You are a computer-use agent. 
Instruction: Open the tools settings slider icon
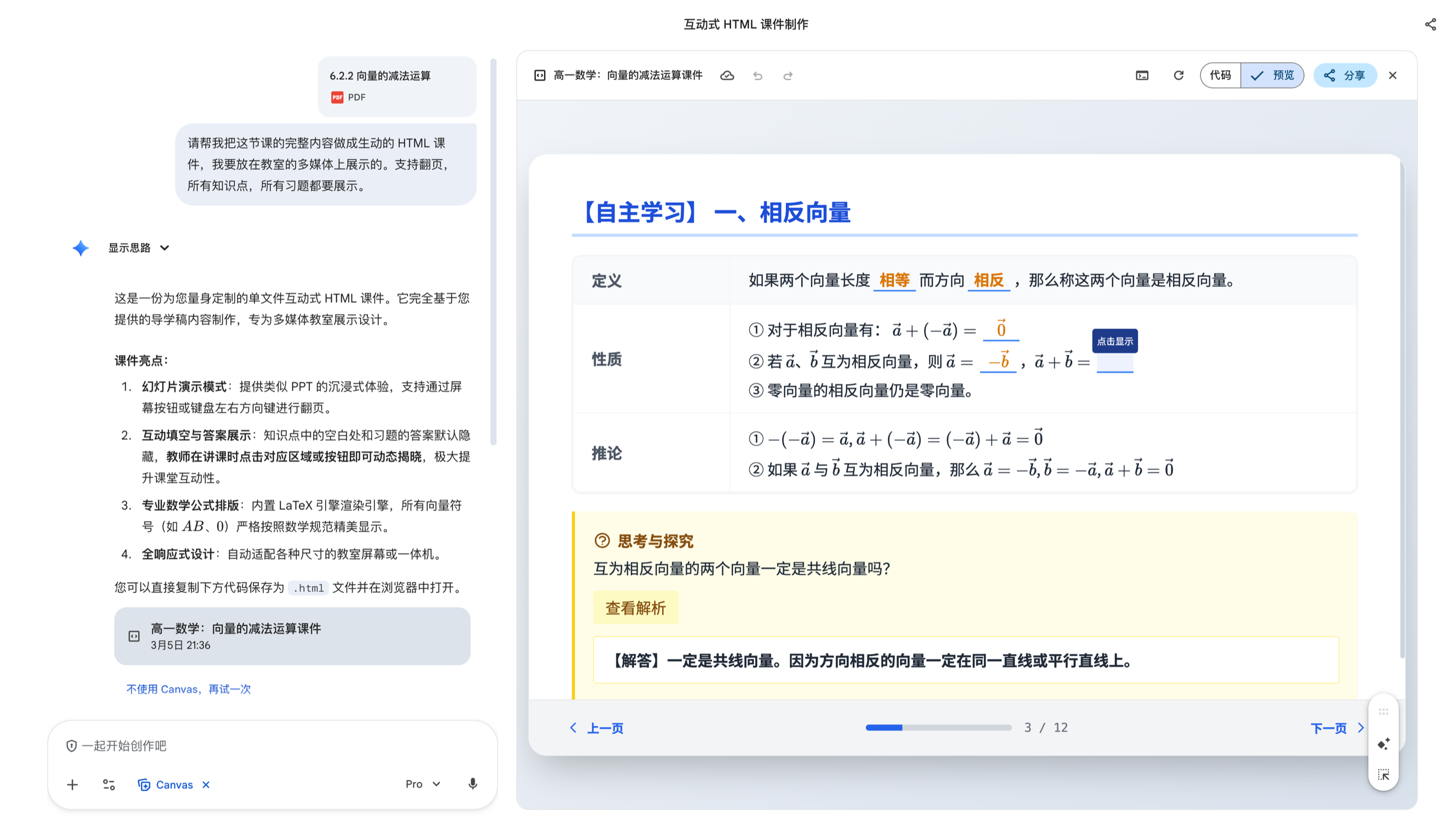click(109, 785)
